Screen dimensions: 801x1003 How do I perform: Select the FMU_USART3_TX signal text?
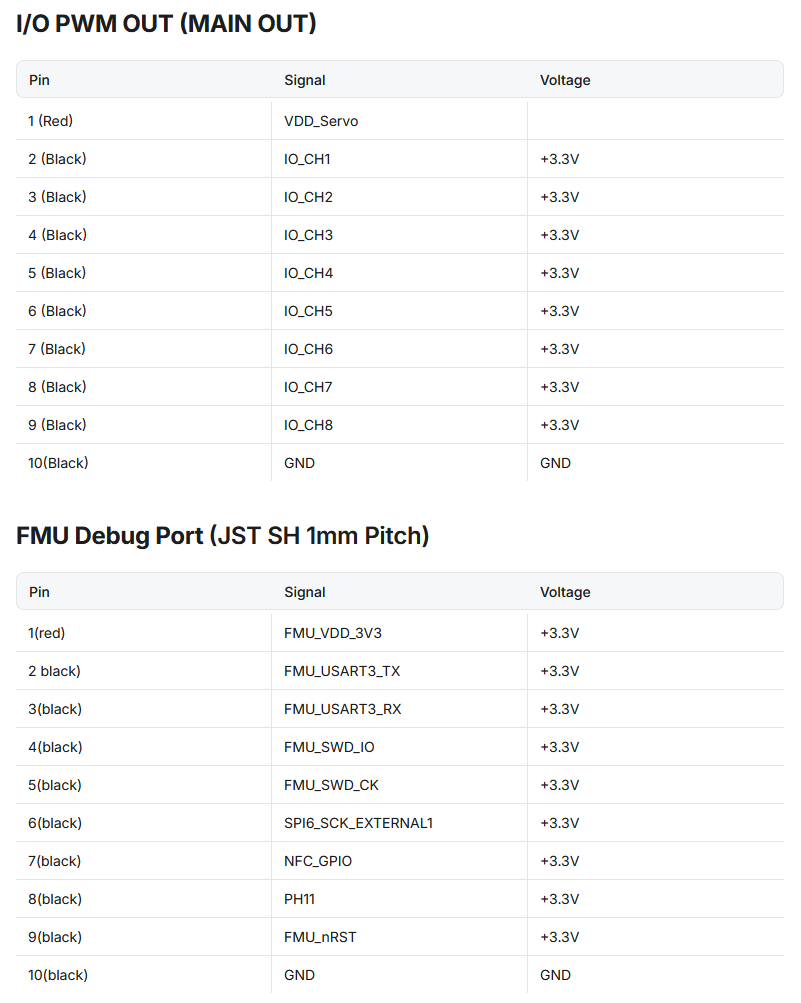pos(342,671)
